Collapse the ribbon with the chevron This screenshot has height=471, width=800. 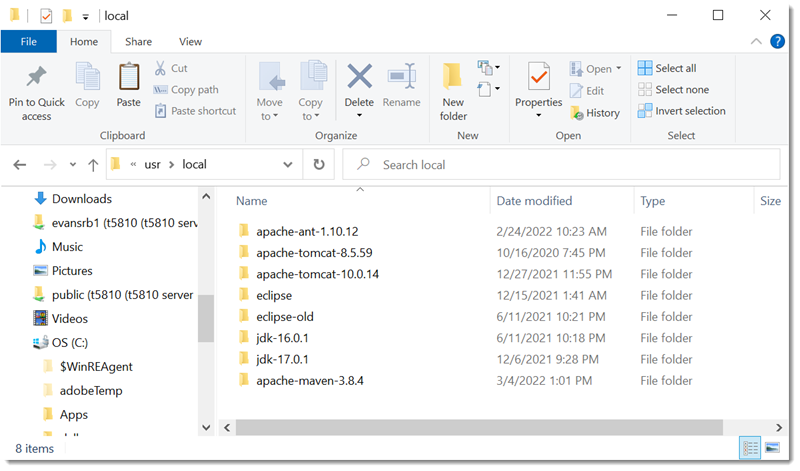click(x=756, y=41)
